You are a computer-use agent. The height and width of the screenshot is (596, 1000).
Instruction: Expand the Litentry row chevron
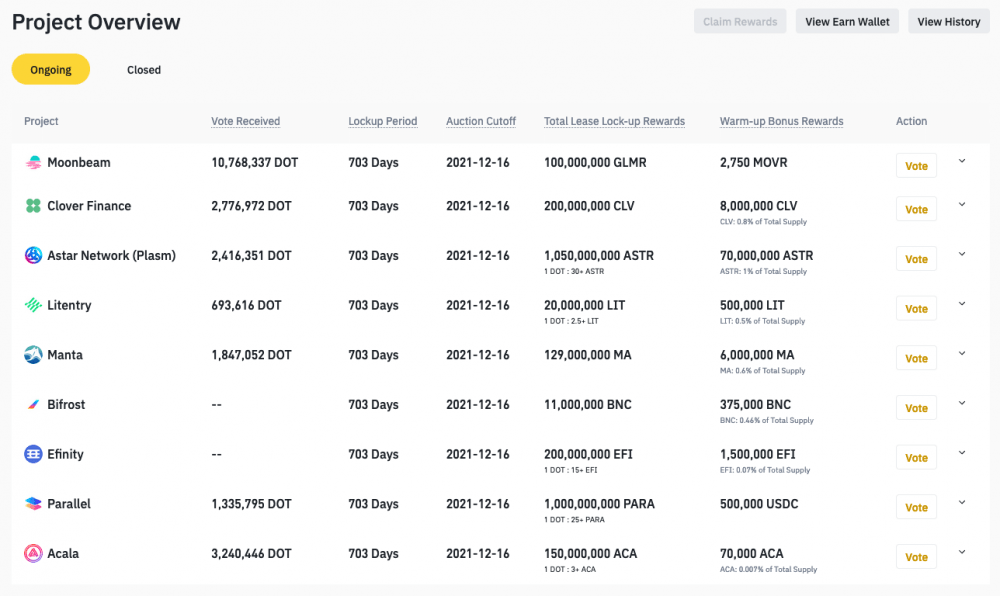coord(962,304)
